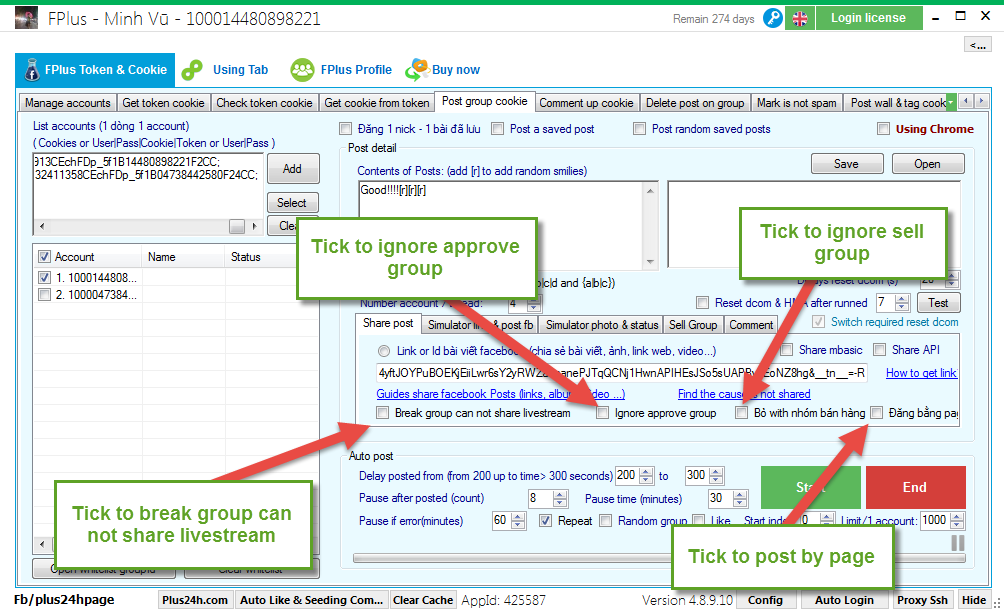Click the Clear Cache button
The width and height of the screenshot is (1004, 612).
pyautogui.click(x=423, y=600)
